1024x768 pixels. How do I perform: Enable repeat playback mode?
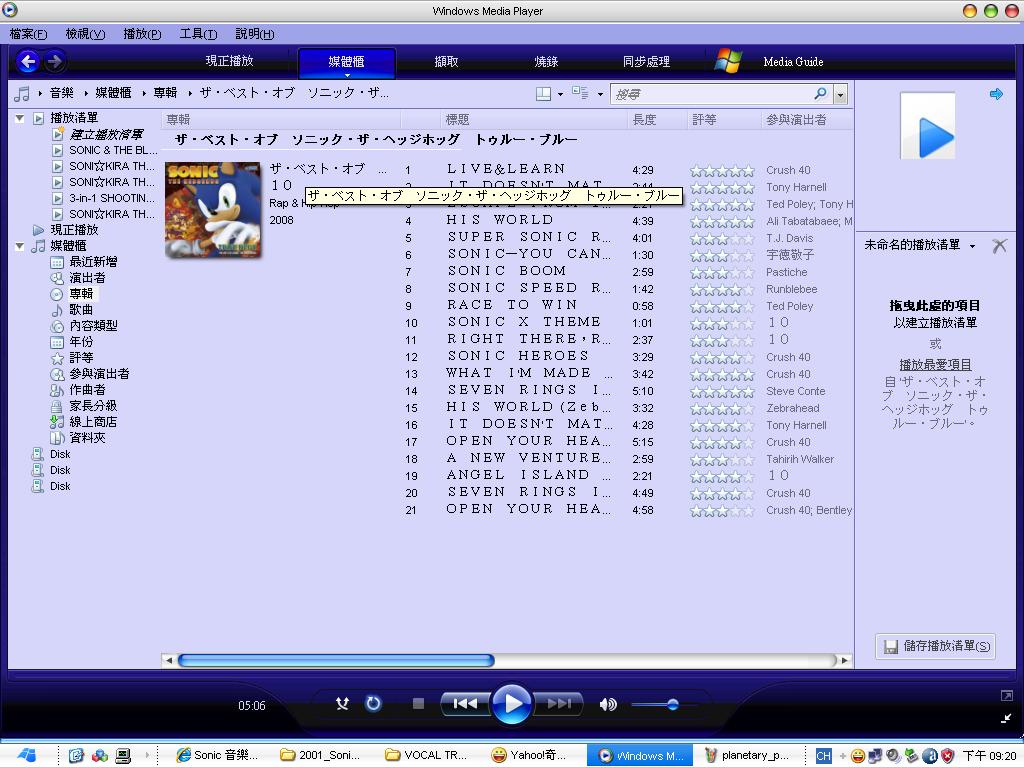(x=372, y=704)
